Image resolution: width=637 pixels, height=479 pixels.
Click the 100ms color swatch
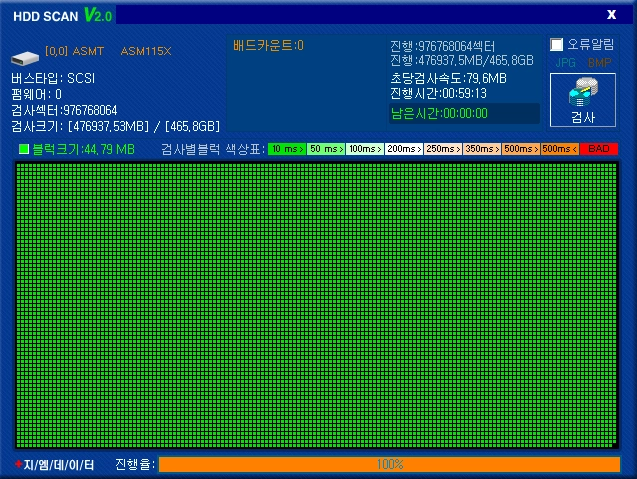click(365, 149)
